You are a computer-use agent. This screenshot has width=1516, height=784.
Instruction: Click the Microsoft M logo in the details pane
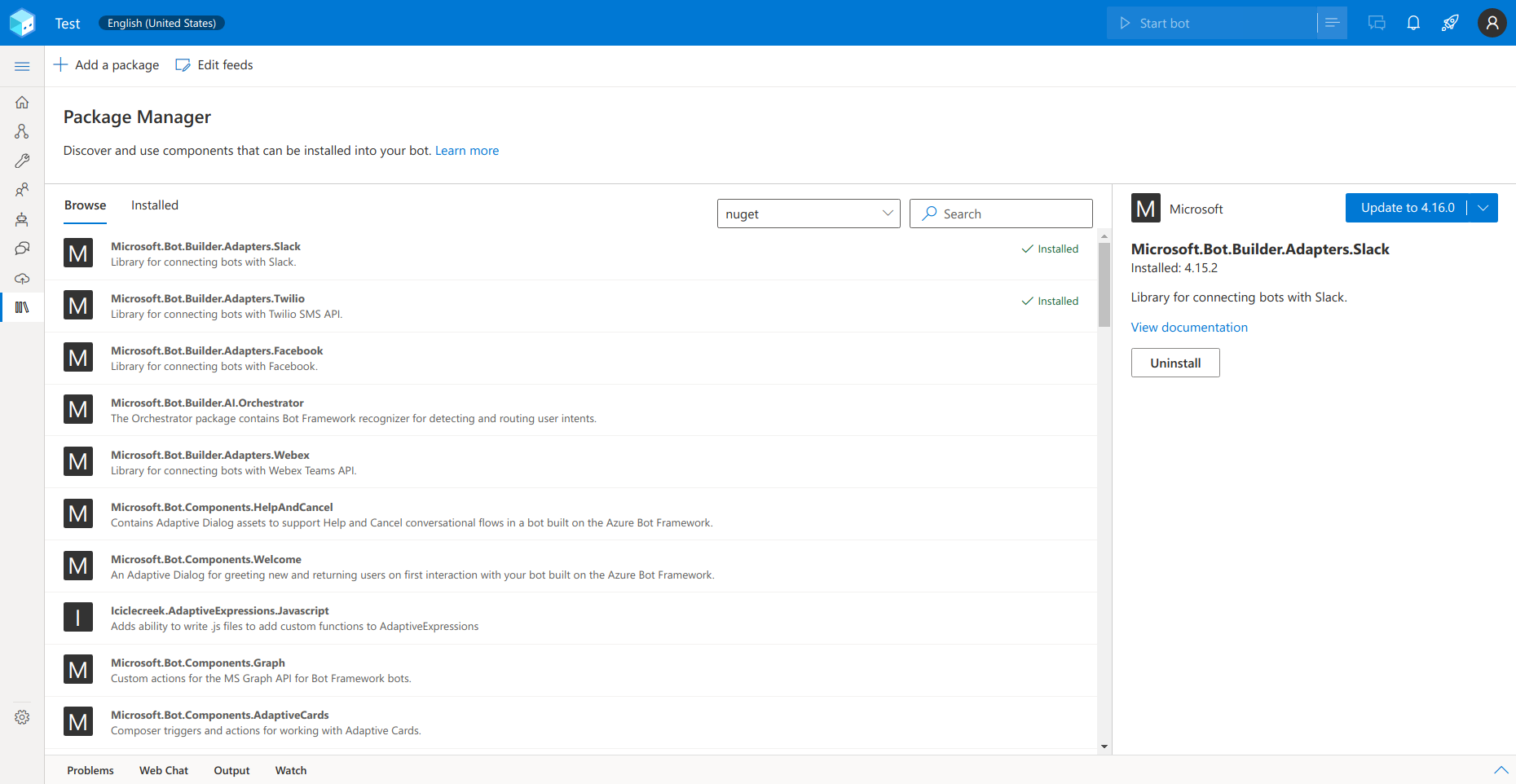(1145, 209)
